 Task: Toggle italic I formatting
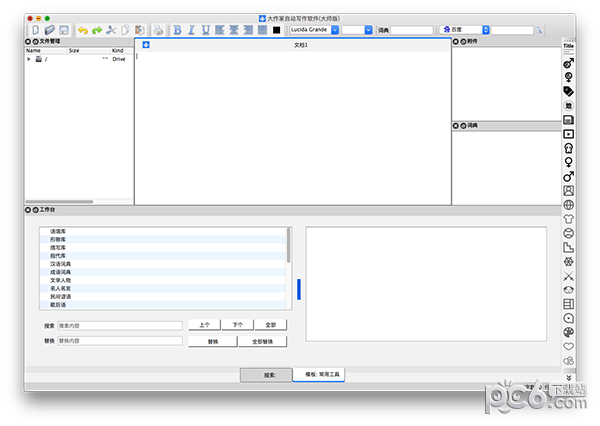pos(191,30)
